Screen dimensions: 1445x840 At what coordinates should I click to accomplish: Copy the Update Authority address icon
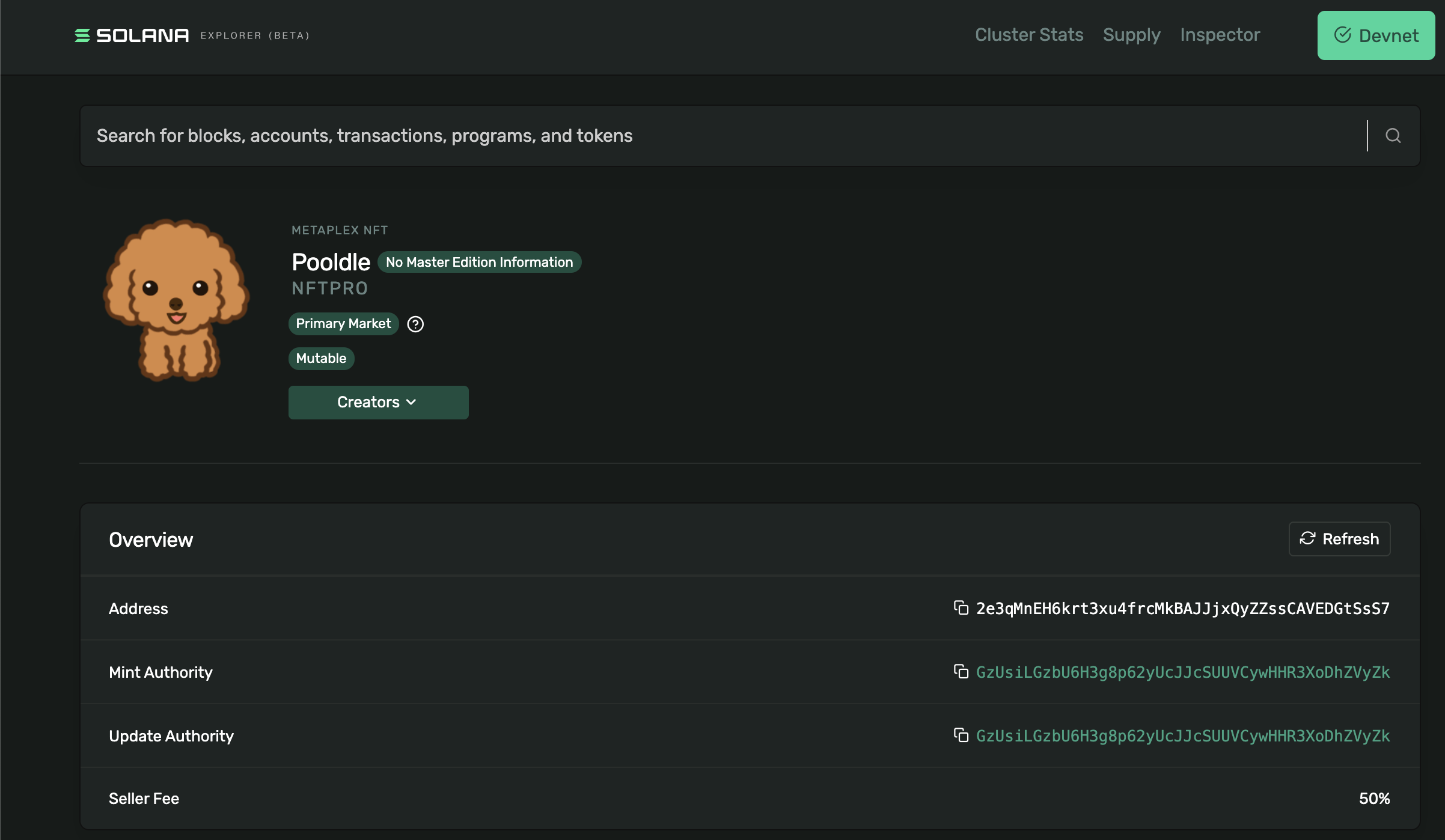961,735
